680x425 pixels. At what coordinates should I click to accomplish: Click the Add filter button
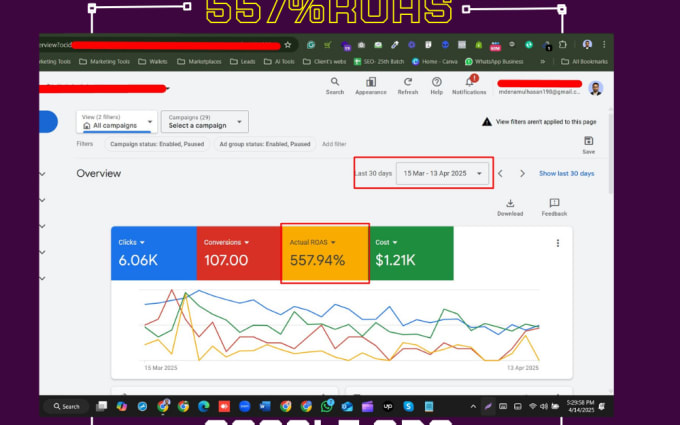(x=334, y=144)
